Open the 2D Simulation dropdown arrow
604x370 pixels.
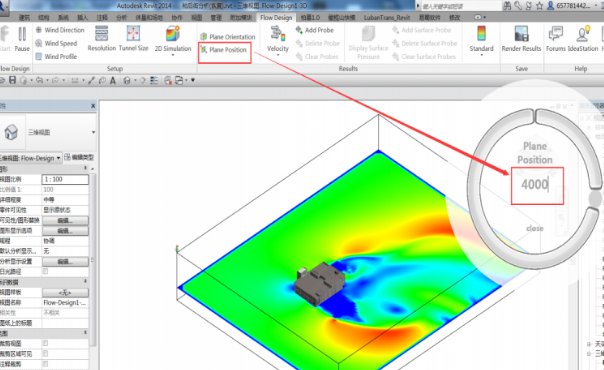tap(173, 55)
